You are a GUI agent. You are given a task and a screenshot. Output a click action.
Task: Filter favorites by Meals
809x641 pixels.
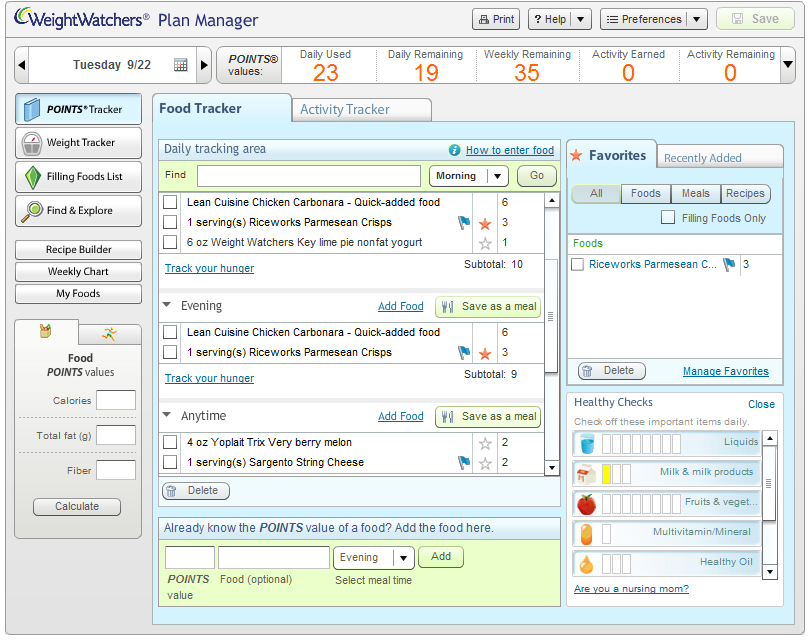click(x=696, y=194)
